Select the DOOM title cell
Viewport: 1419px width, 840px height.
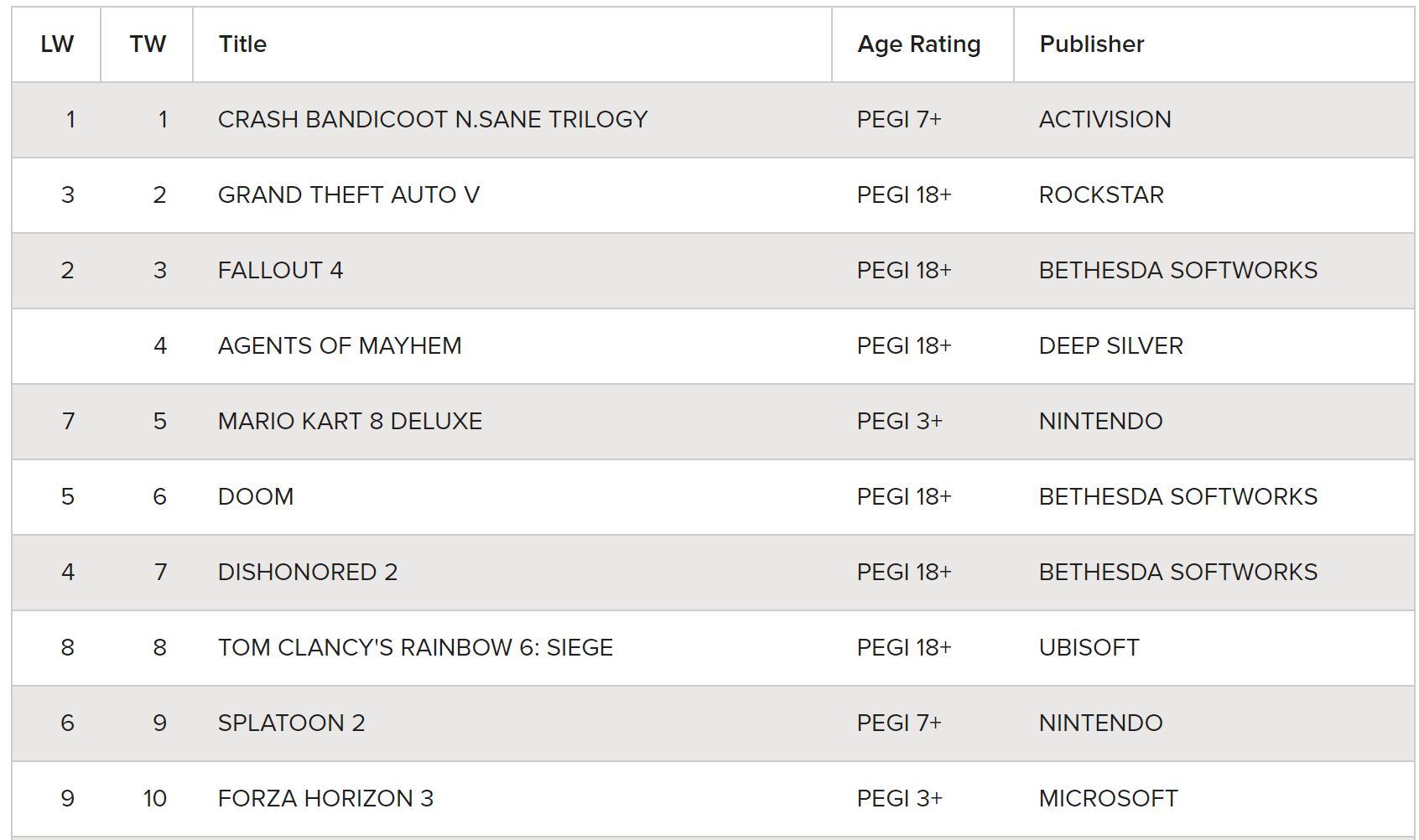(256, 497)
